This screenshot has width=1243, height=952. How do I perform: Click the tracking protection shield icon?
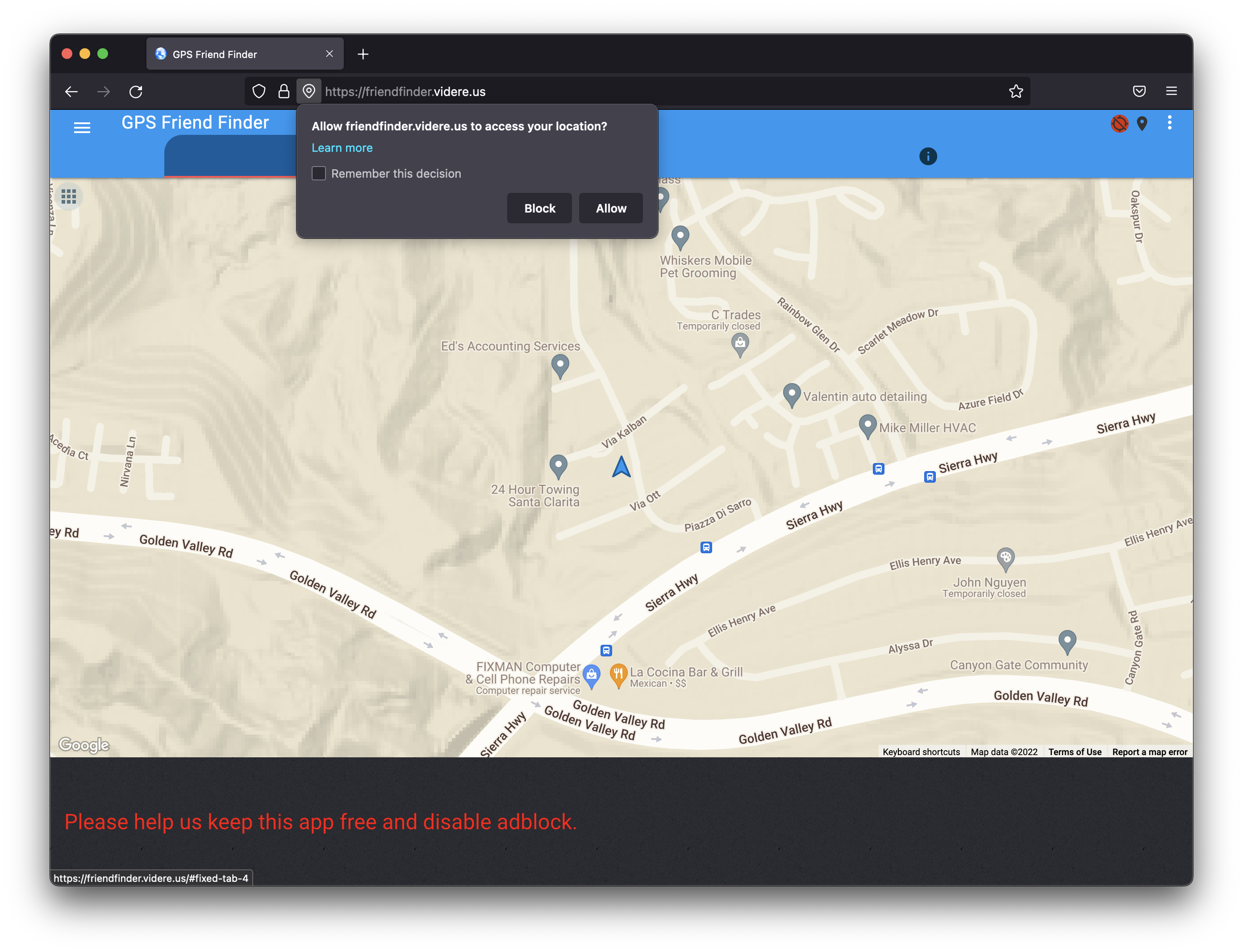259,91
